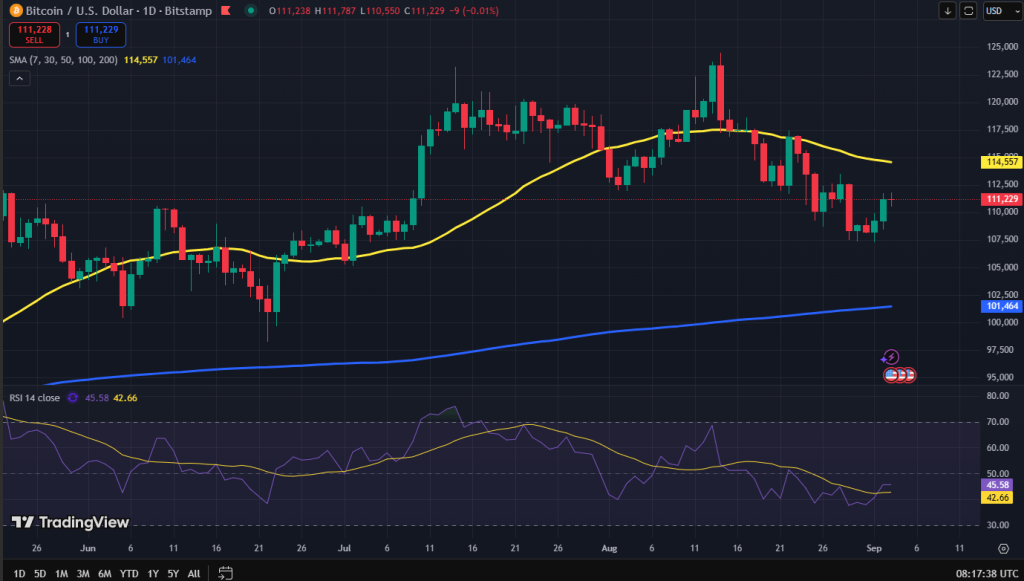Open the go-to-date calendar icon
Screen dimensions: 1024x581
click(226, 573)
